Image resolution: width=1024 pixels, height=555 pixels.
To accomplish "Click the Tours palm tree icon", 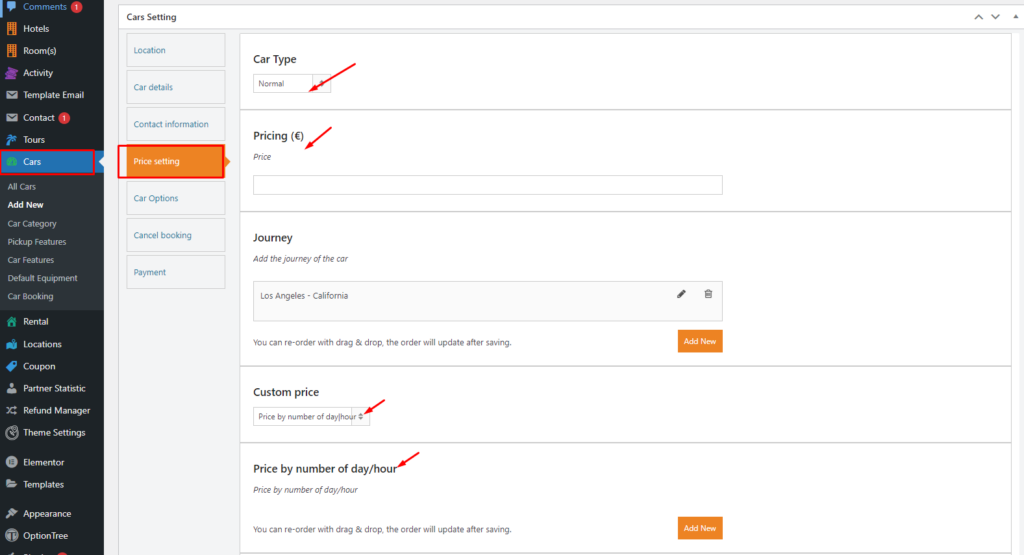I will pos(11,140).
